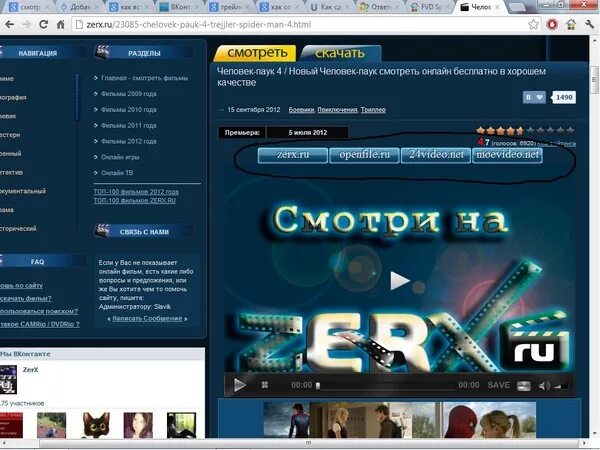The image size is (600, 450).
Task: Switch to the FVD Sp browser tab
Action: [429, 7]
